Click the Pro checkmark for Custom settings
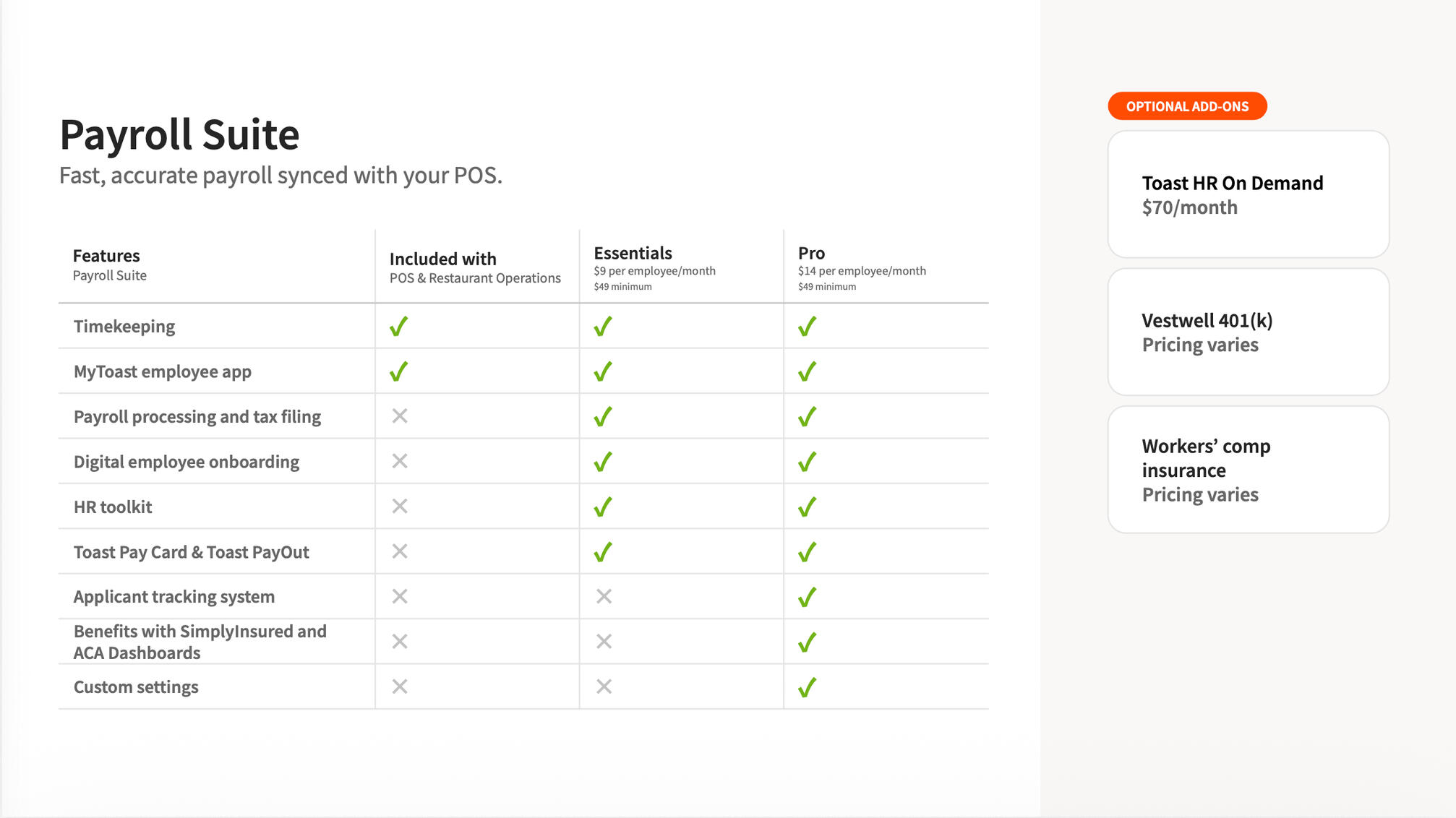This screenshot has height=818, width=1456. (x=808, y=687)
